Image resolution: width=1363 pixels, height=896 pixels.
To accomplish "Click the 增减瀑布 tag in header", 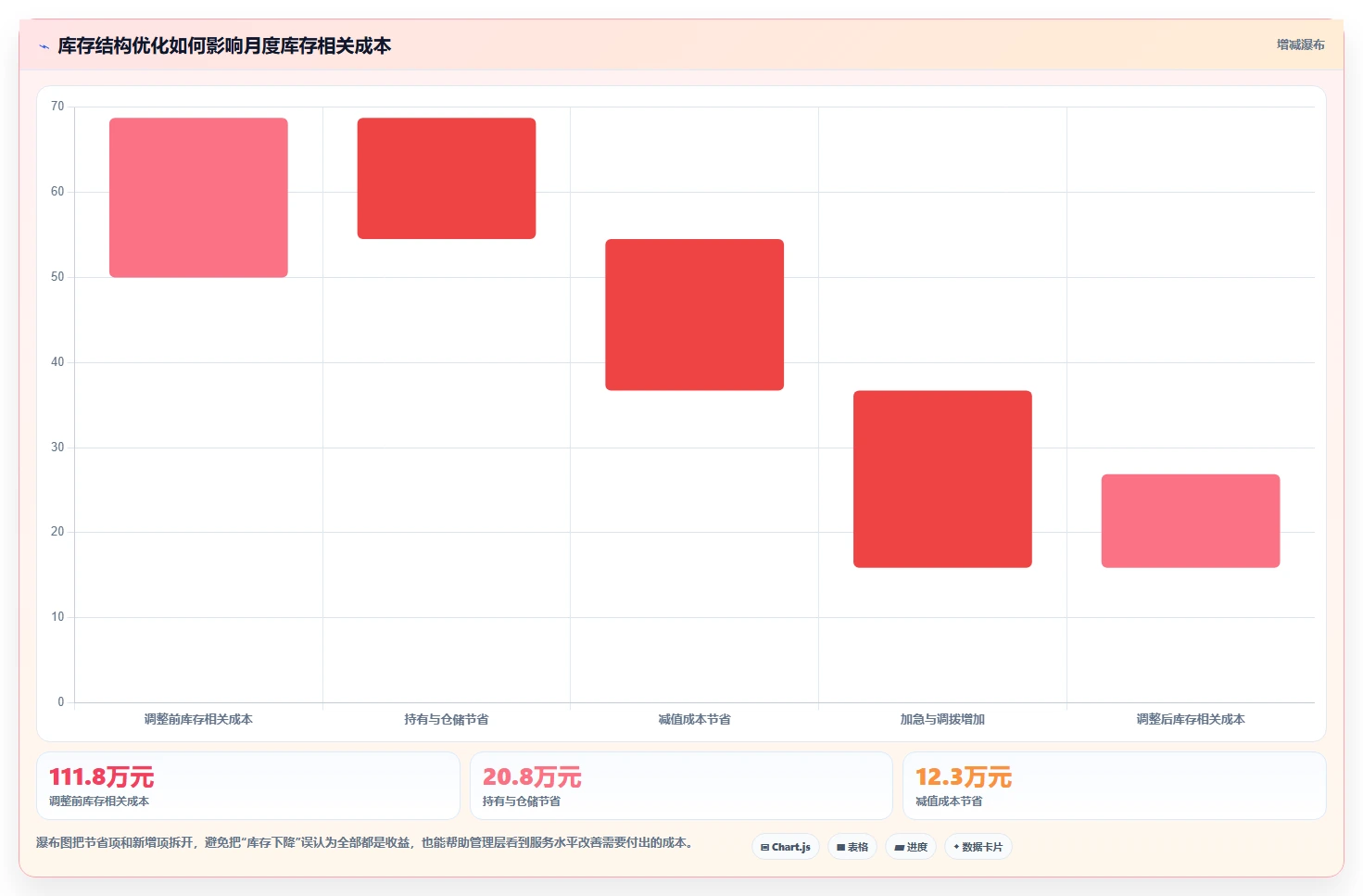I will [x=1300, y=44].
